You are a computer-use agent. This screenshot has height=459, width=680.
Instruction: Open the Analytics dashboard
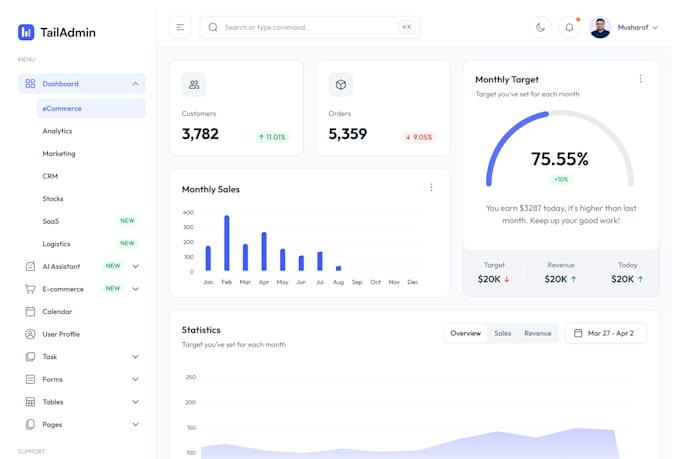pos(57,131)
